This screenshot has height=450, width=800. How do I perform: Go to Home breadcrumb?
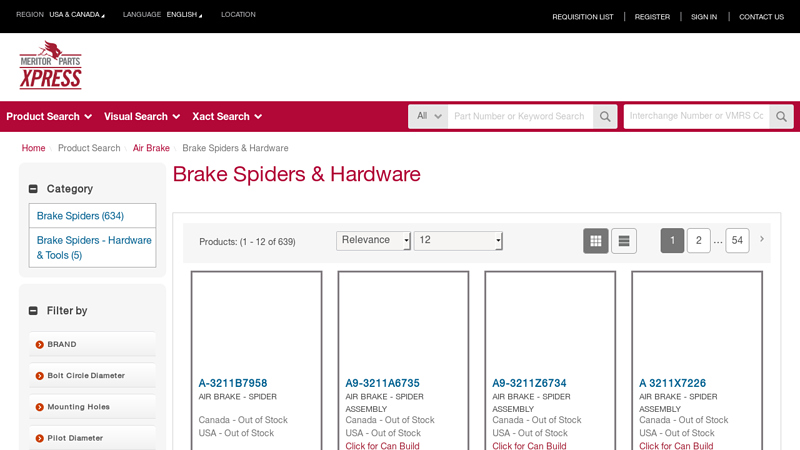click(x=33, y=148)
